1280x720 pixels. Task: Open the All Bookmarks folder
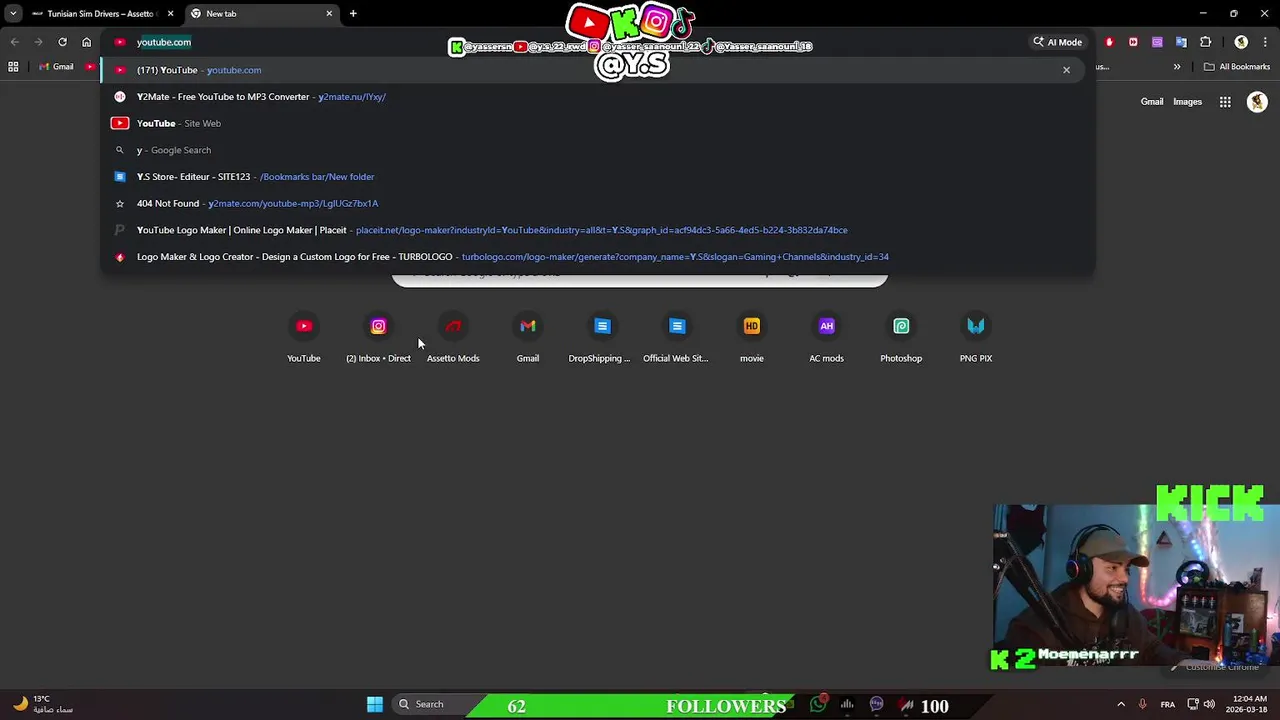[1237, 67]
